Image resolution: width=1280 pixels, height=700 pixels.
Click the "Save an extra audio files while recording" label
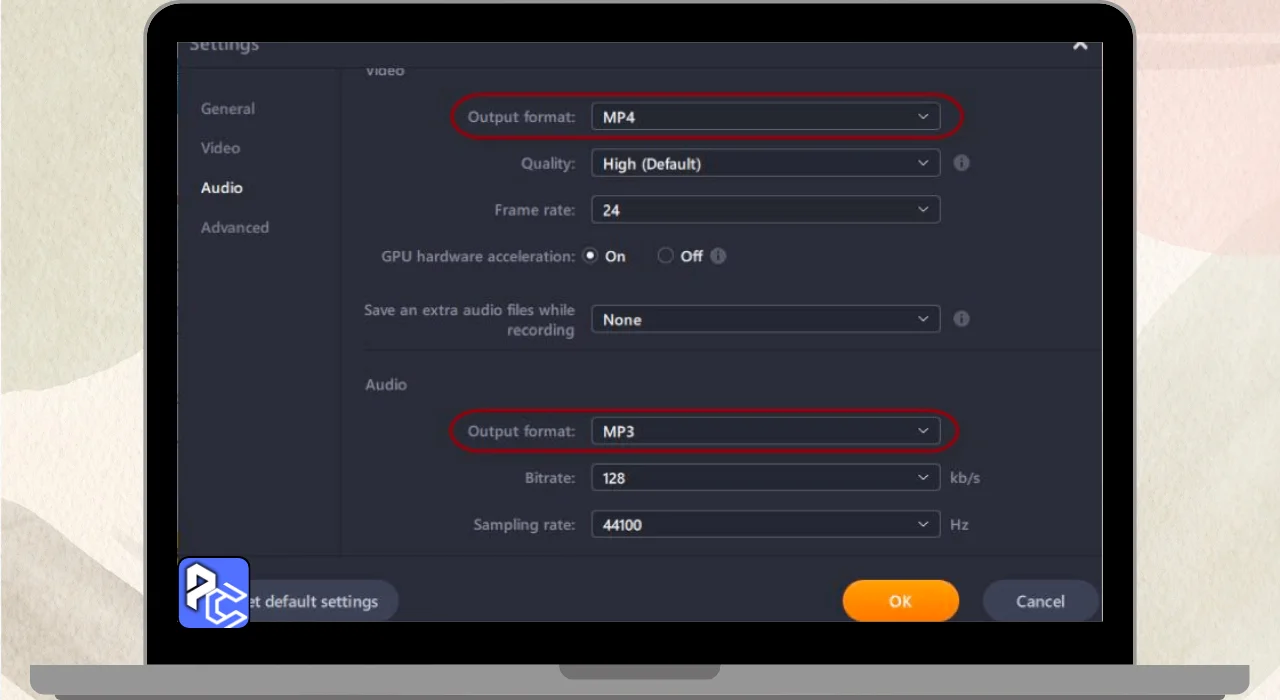pyautogui.click(x=469, y=320)
